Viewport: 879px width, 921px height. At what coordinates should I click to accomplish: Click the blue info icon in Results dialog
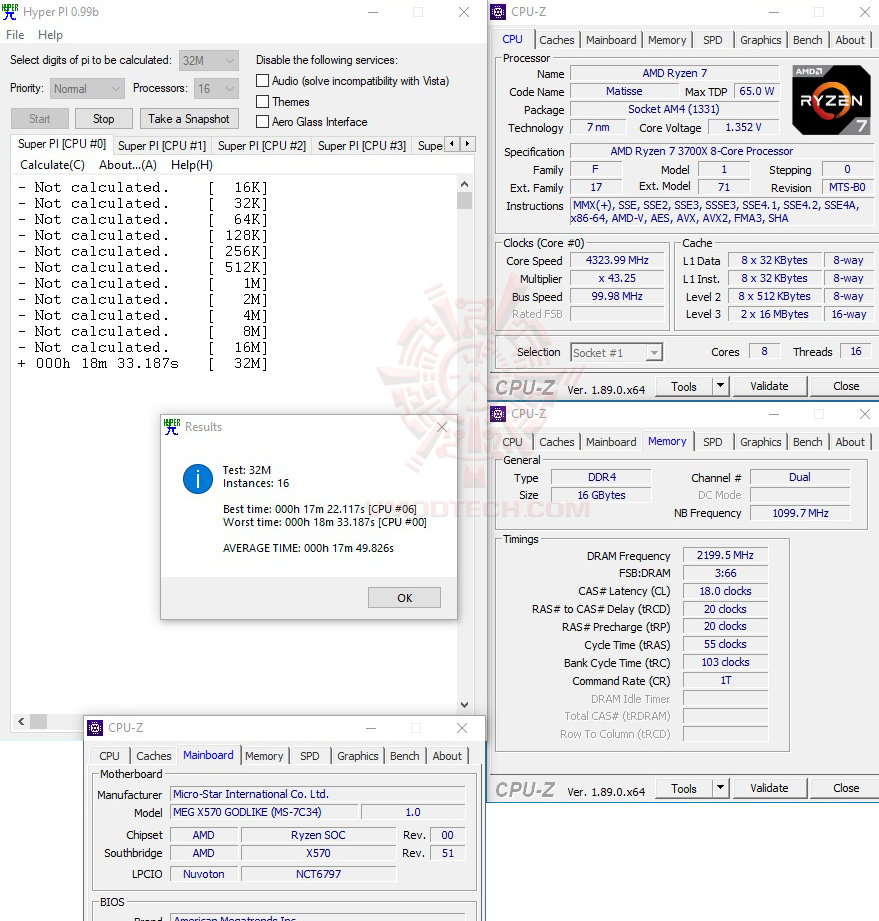click(x=198, y=479)
